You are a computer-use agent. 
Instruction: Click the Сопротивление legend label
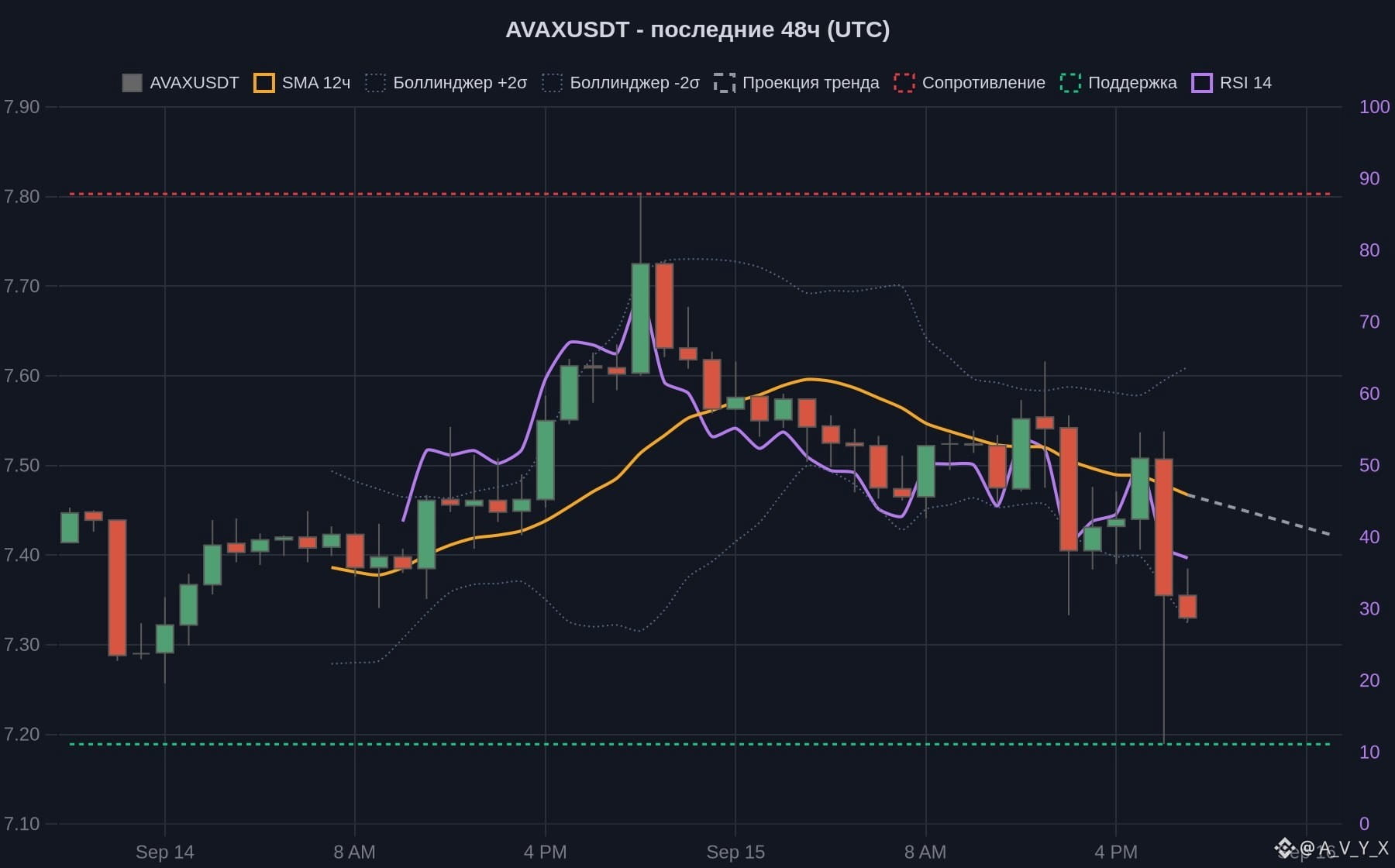pos(983,83)
